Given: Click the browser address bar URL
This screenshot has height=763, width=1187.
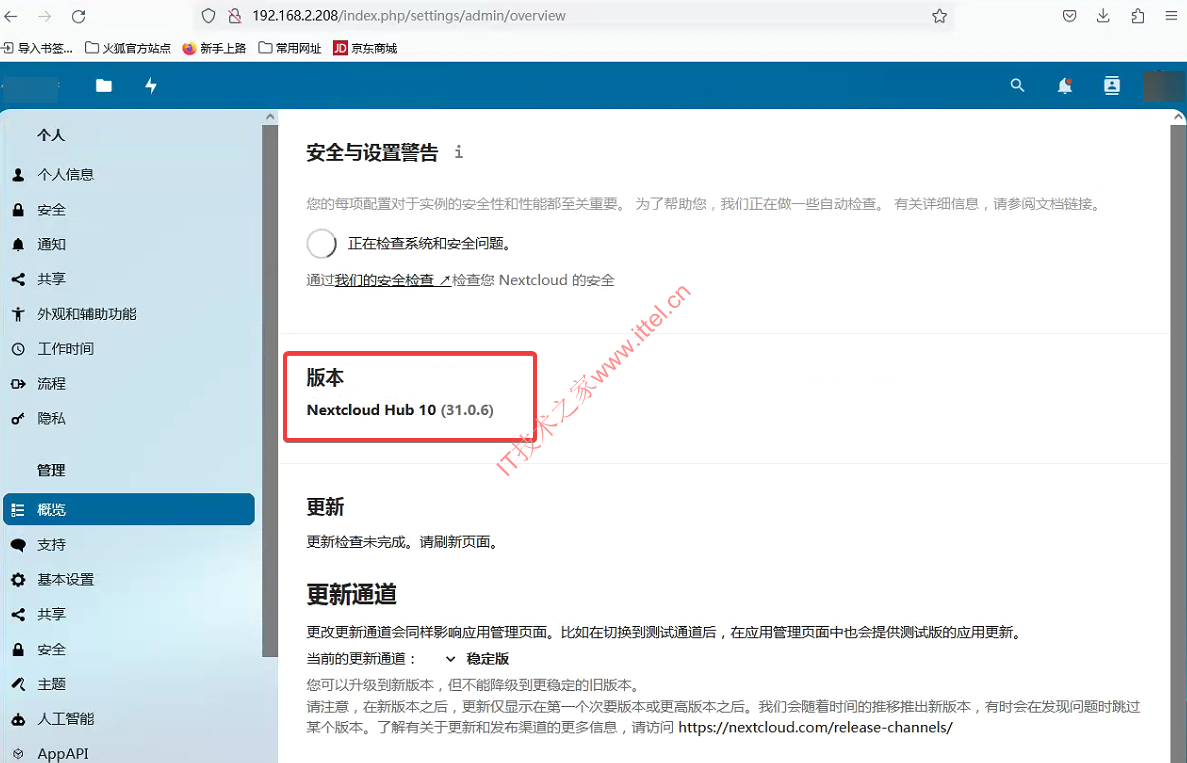Looking at the screenshot, I should pos(409,16).
